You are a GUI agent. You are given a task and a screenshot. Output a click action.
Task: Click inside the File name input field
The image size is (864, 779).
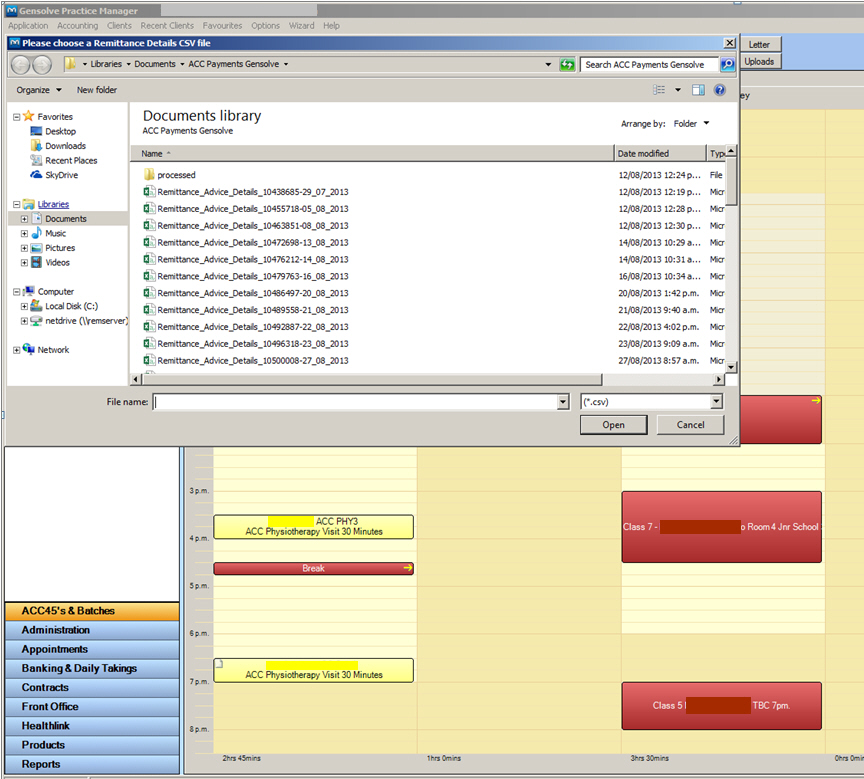pos(355,402)
